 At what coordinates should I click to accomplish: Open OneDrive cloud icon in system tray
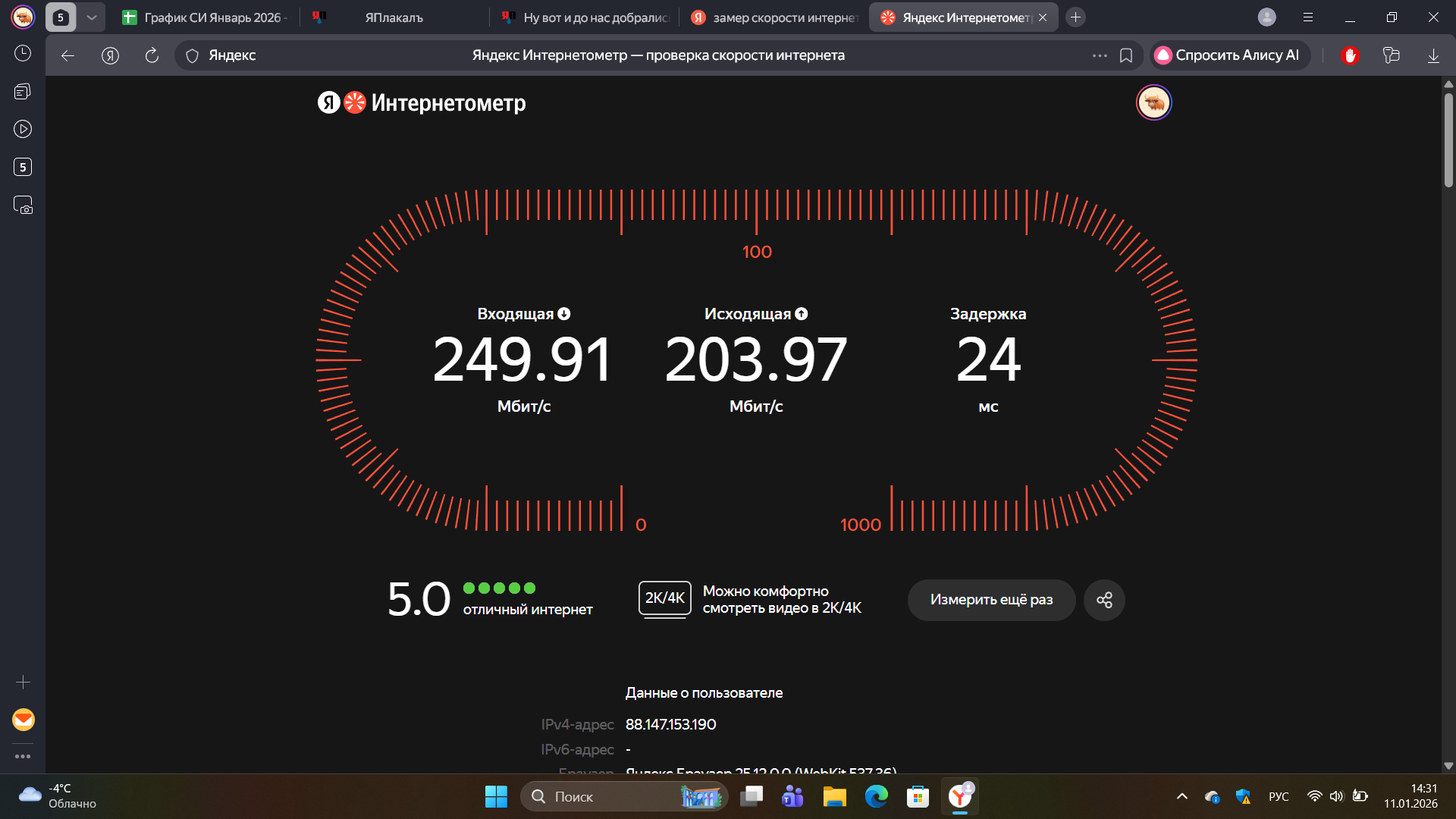(1212, 796)
